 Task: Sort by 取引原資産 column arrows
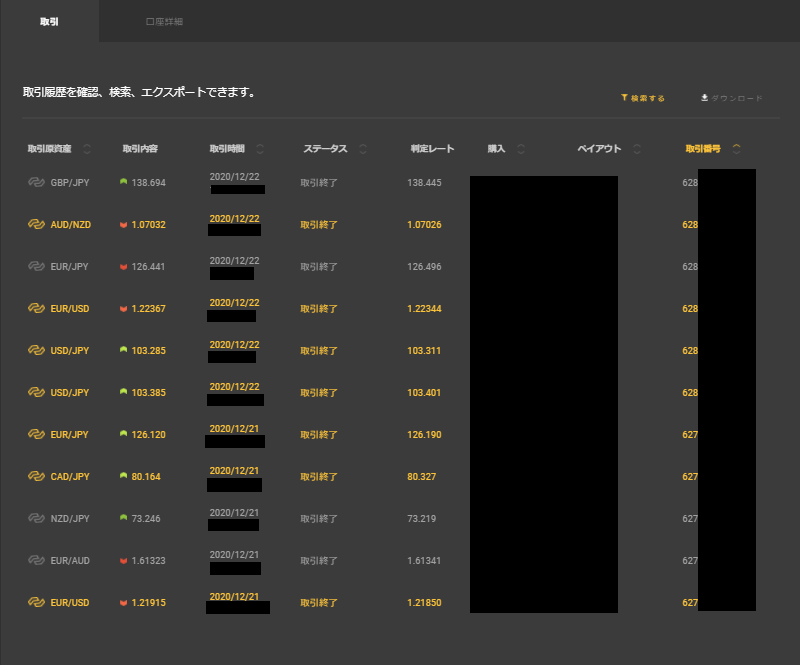point(87,149)
